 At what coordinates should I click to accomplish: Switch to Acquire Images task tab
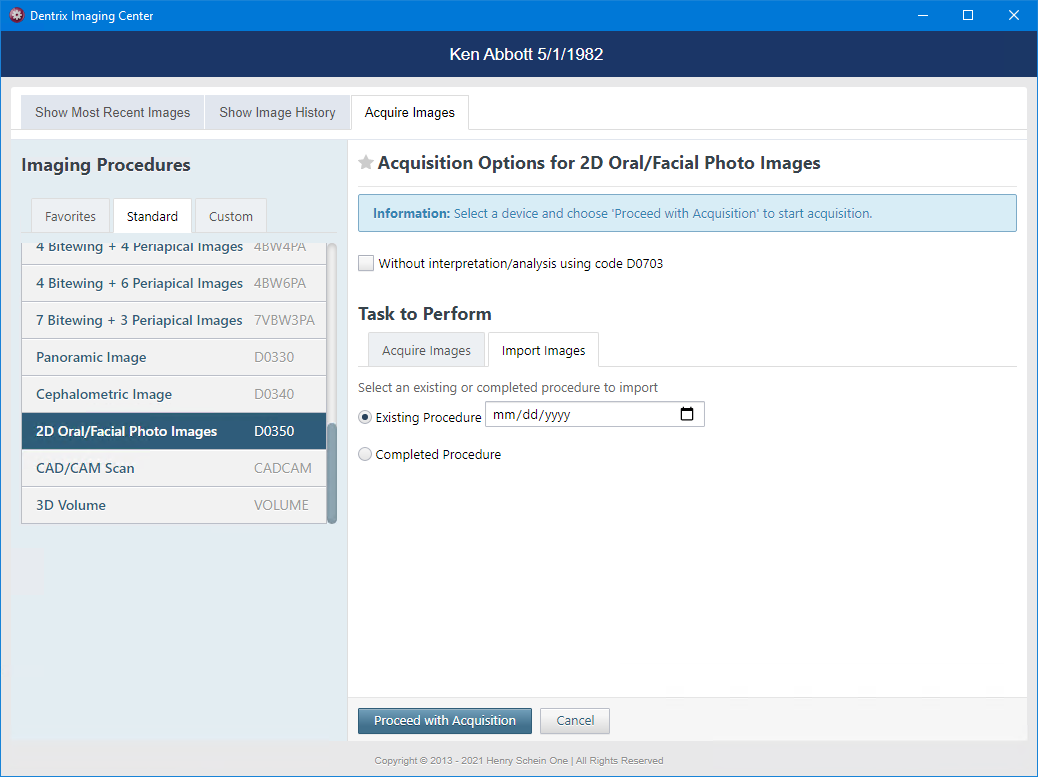[x=426, y=351]
